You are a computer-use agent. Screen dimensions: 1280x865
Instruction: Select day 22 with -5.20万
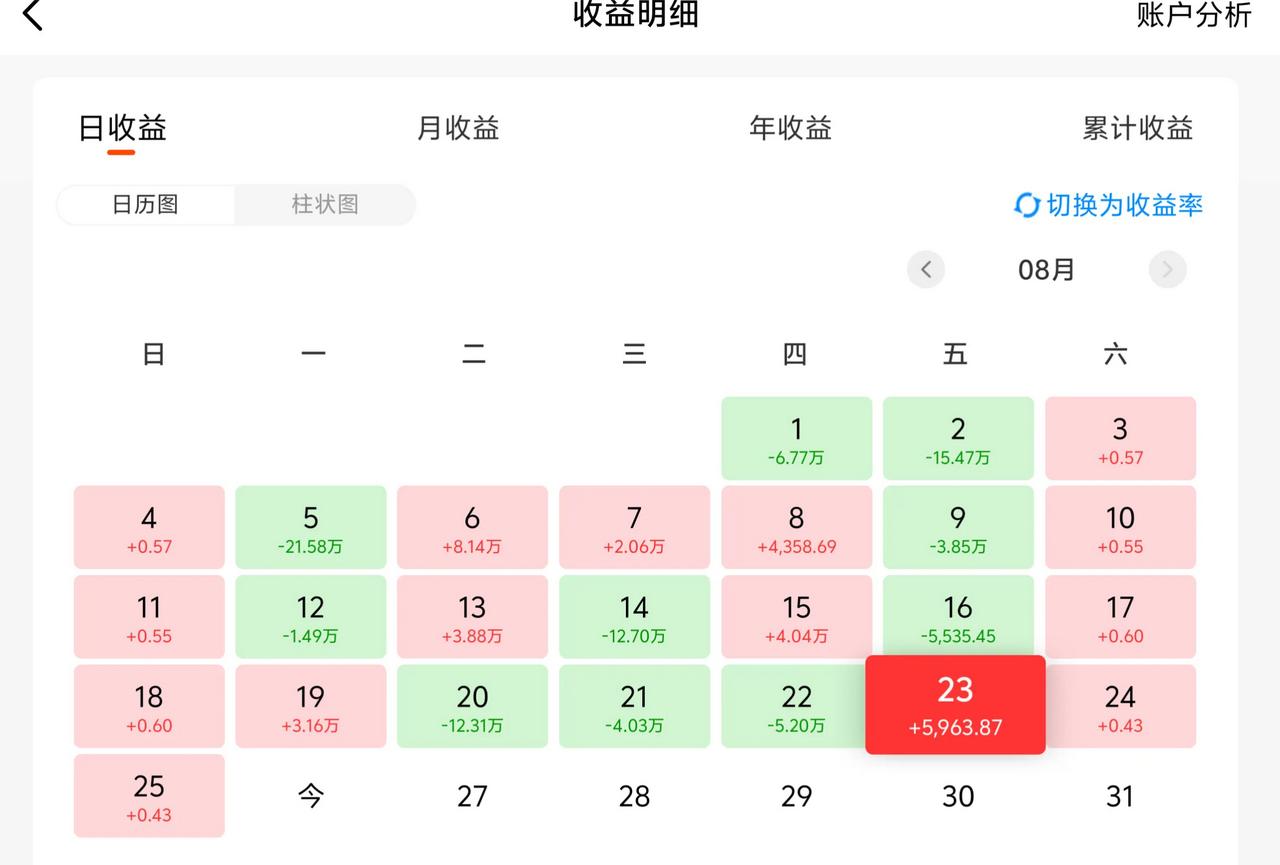tap(796, 706)
